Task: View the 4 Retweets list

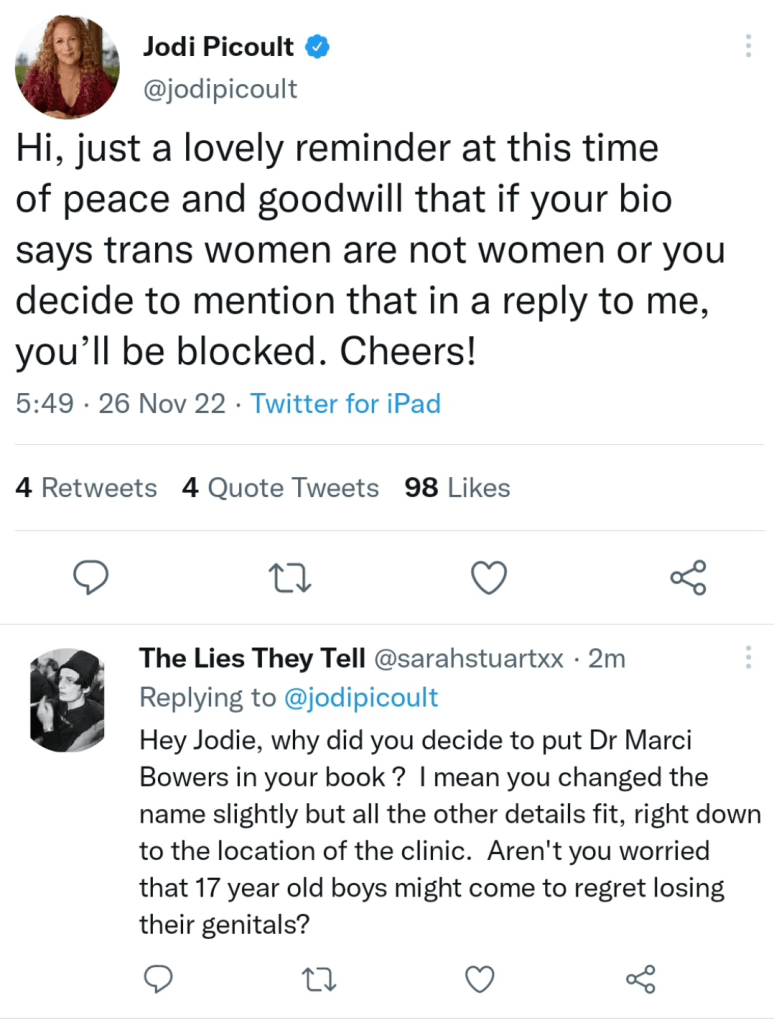Action: 87,488
